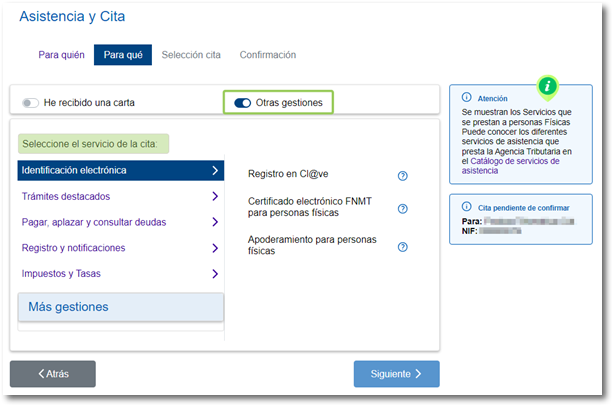The image size is (613, 406).
Task: Click the Atrás button
Action: 53,374
